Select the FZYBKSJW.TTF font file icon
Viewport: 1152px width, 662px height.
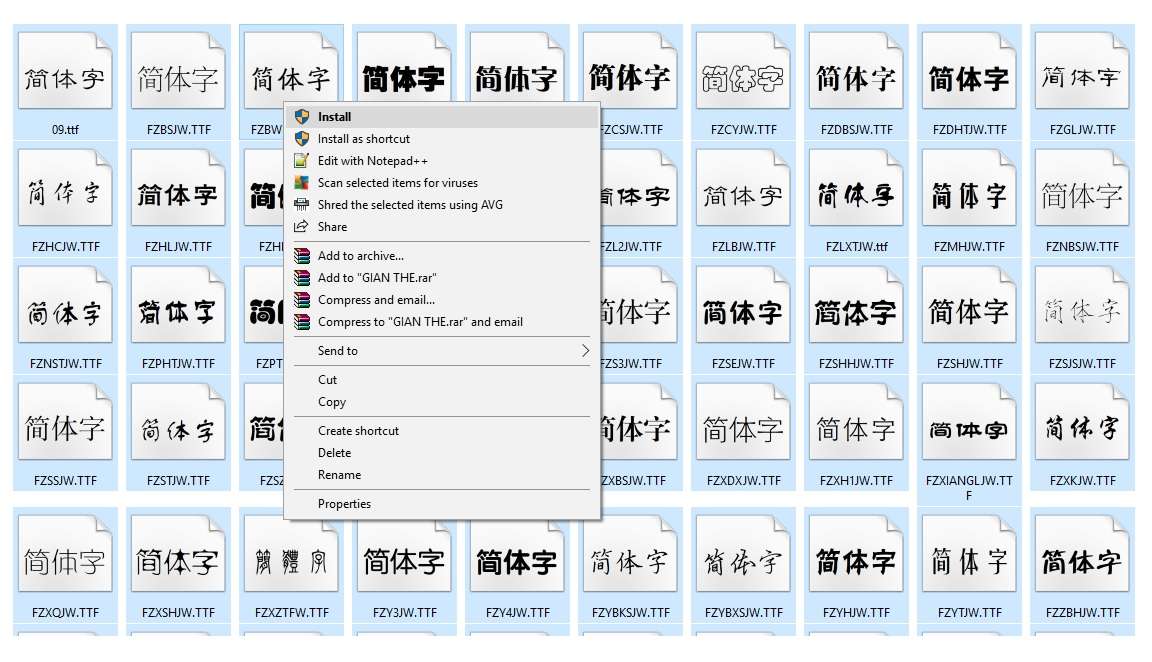[630, 554]
